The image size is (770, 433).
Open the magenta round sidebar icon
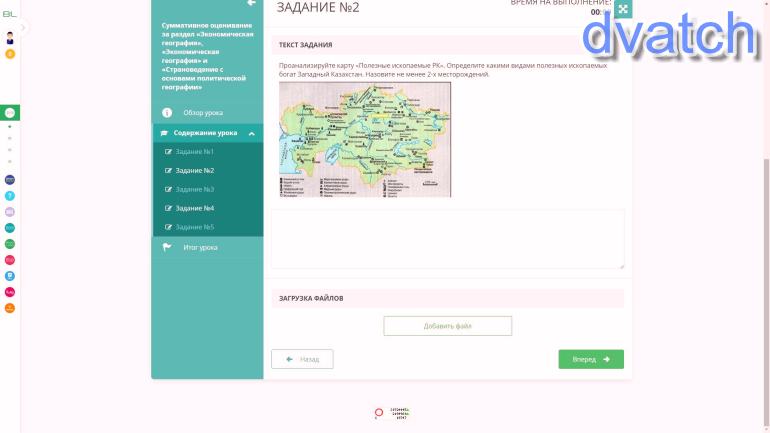click(x=10, y=292)
